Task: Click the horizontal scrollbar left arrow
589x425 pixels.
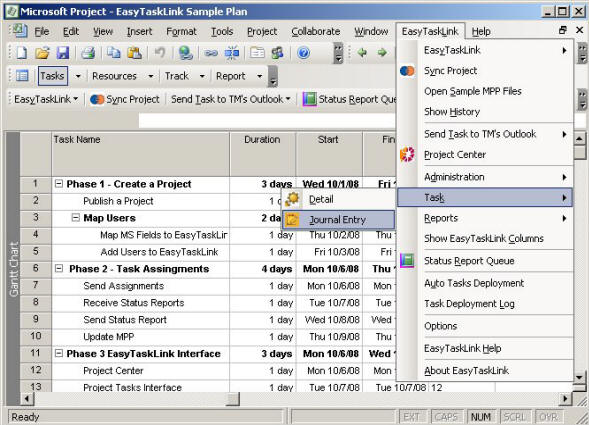Action: tap(27, 398)
